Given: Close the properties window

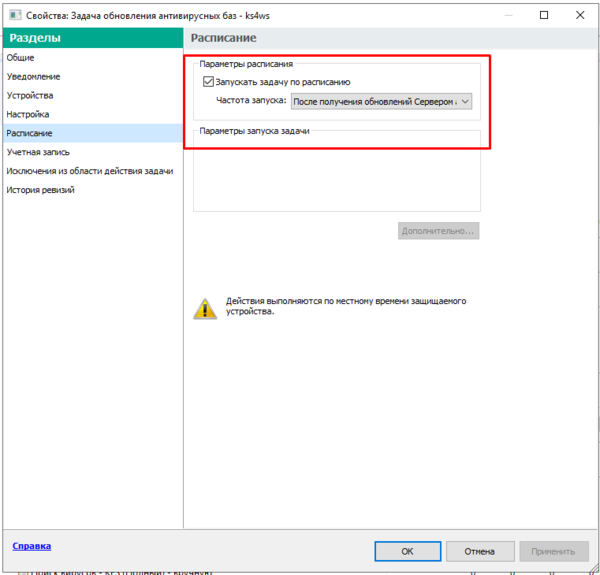Looking at the screenshot, I should (x=580, y=15).
